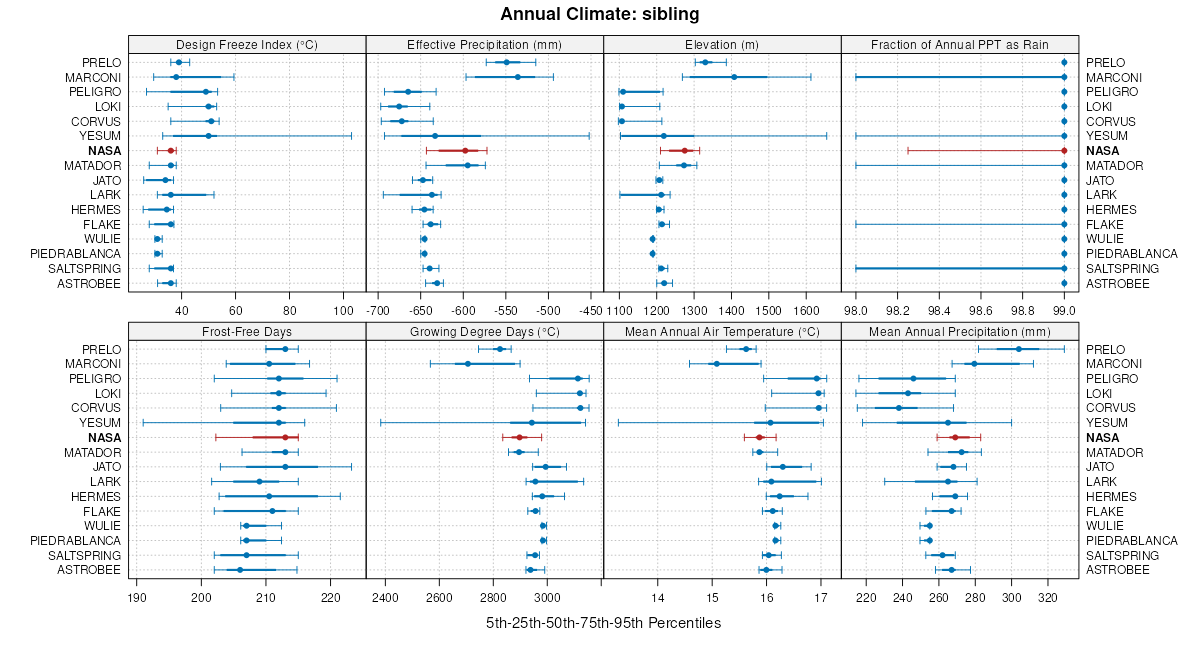Click the PRELO diamond in Fraction of Annual PPT as Rain

(x=1064, y=62)
